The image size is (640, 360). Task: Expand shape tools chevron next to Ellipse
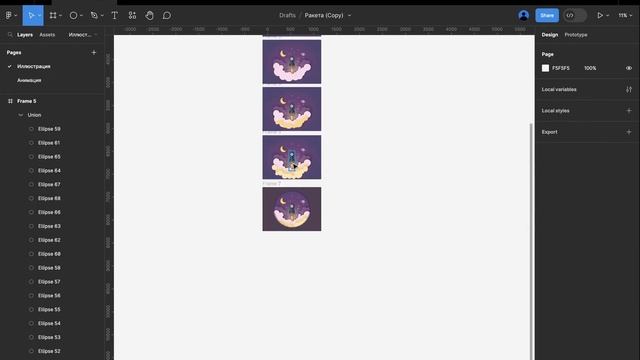[x=81, y=16]
